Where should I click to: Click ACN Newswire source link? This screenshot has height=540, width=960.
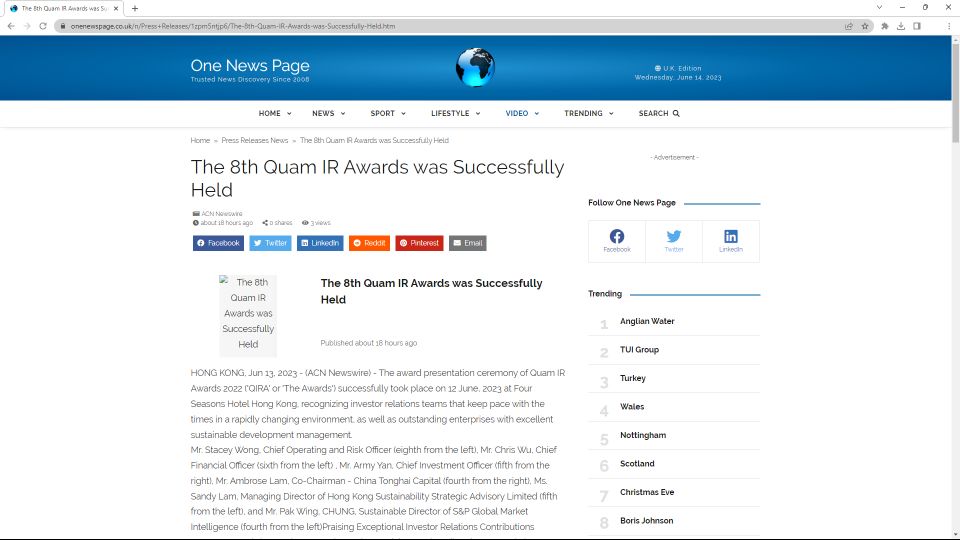point(222,214)
